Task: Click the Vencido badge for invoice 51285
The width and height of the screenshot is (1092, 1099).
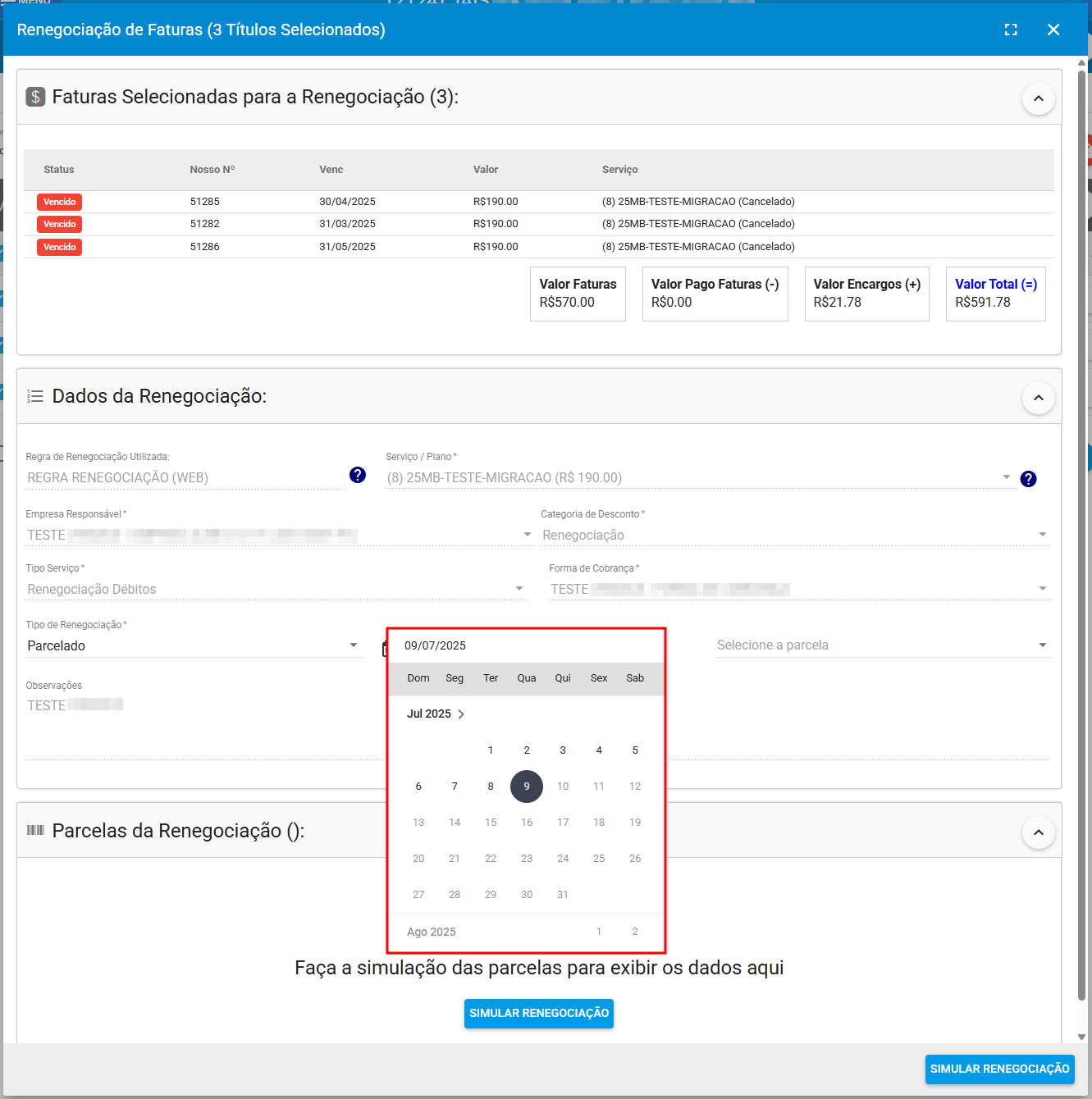Action: tap(59, 202)
